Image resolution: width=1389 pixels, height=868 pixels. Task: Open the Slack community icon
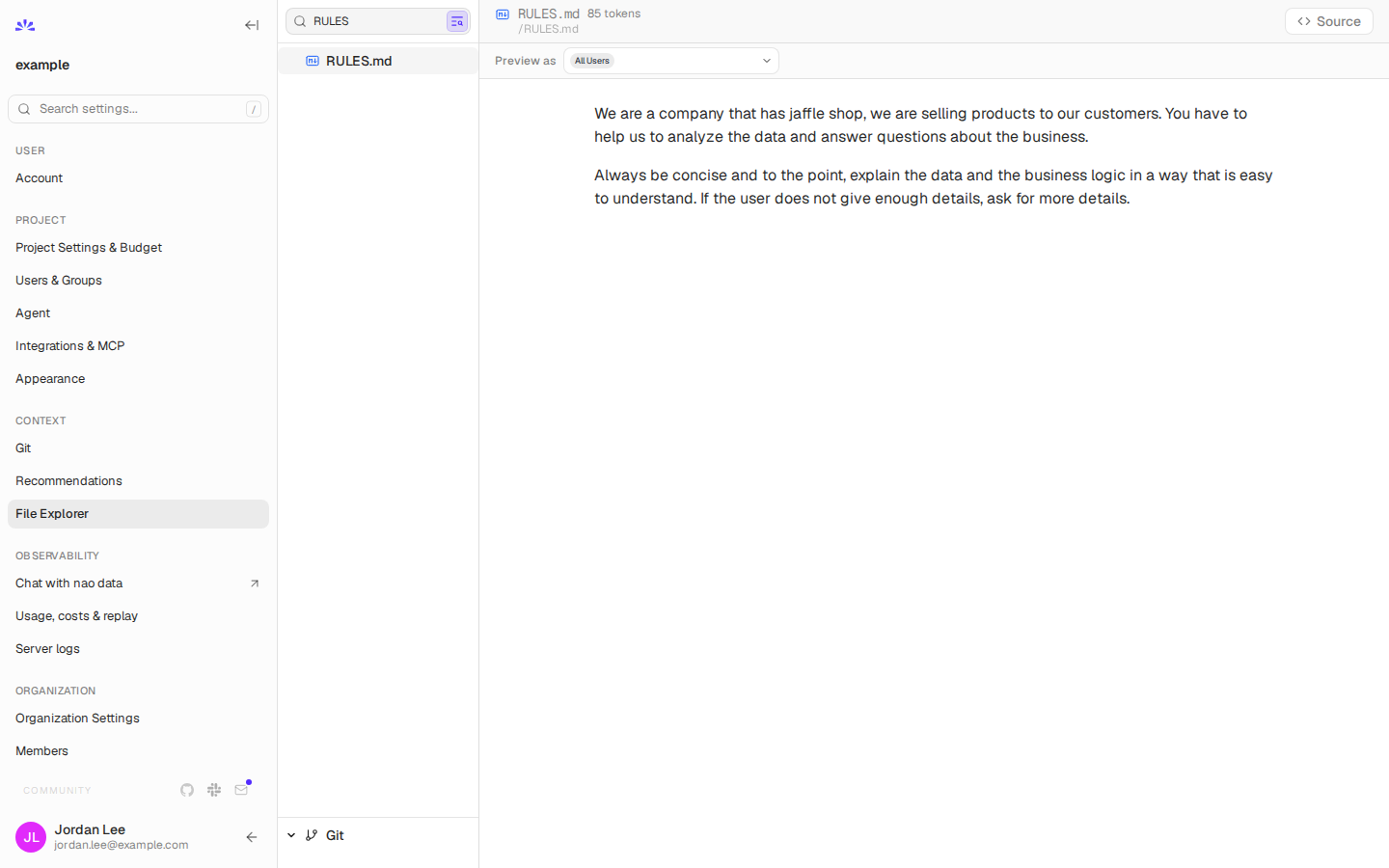(214, 790)
